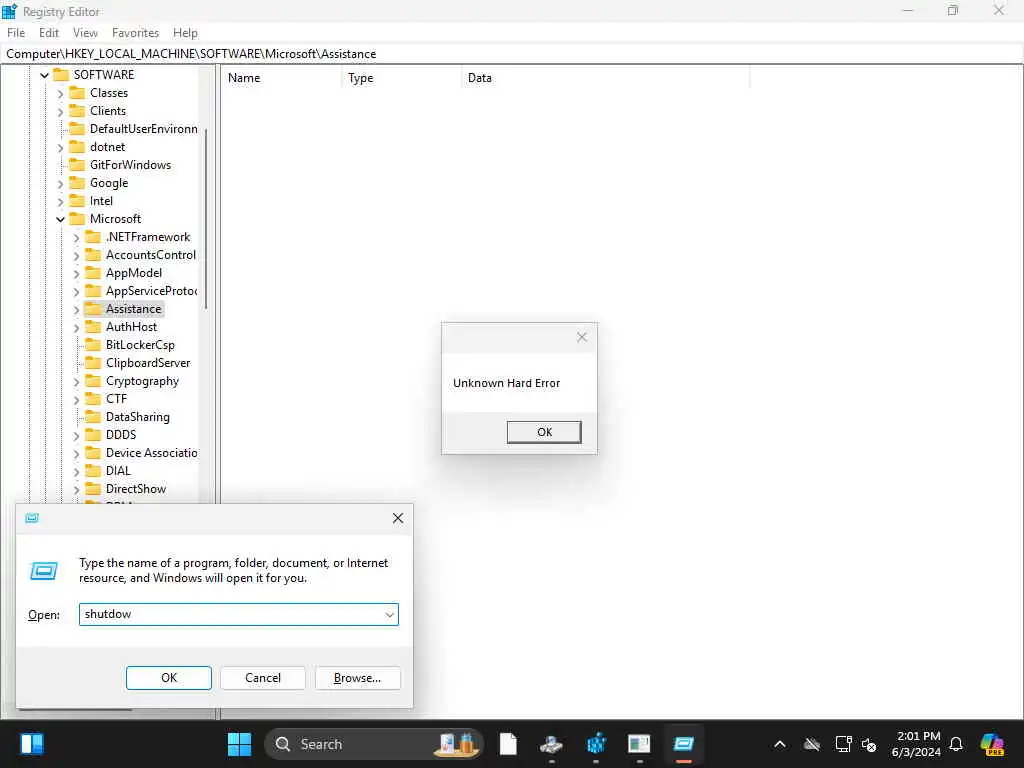Open the notifications bell
The image size is (1024, 768).
point(956,744)
